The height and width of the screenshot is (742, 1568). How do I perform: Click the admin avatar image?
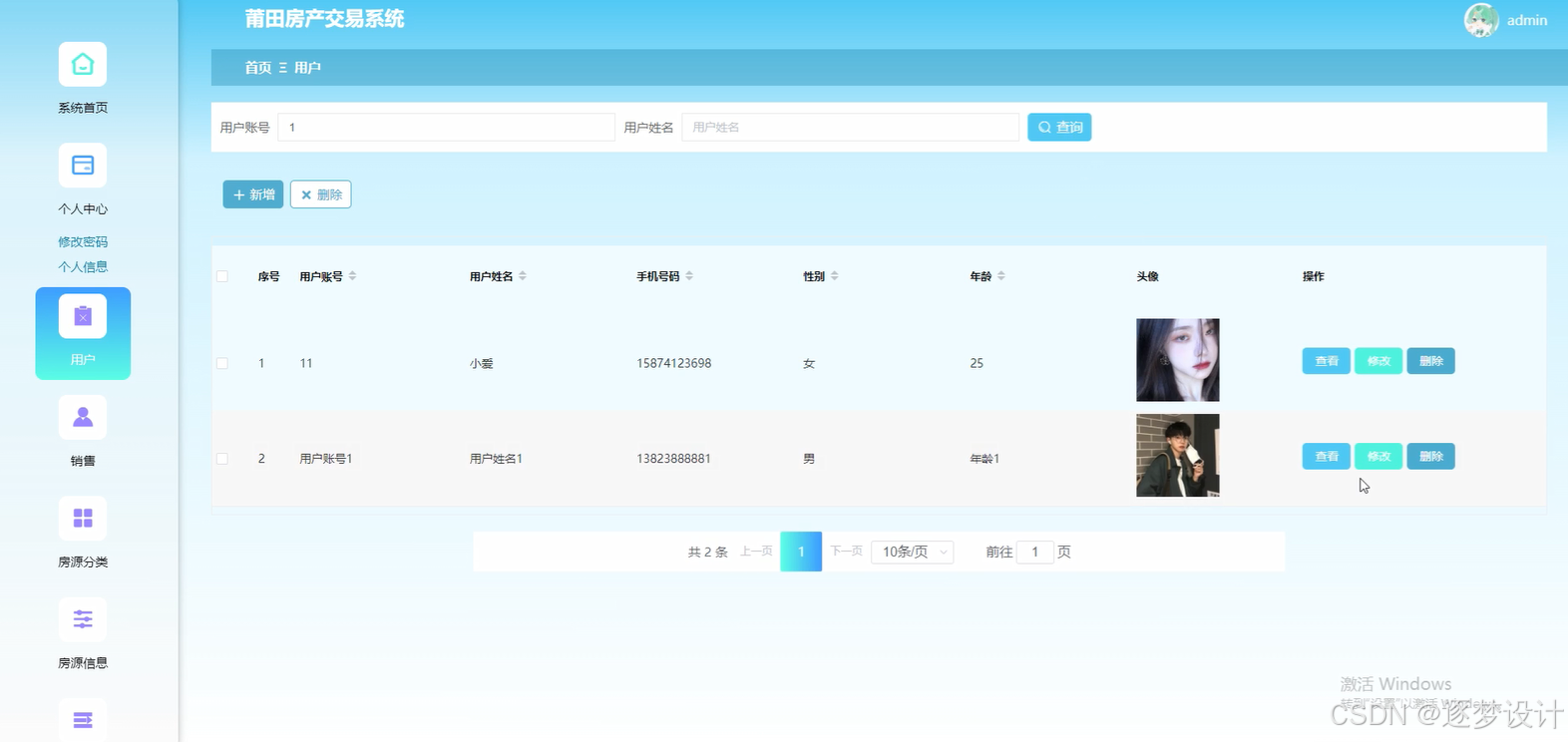(x=1481, y=20)
